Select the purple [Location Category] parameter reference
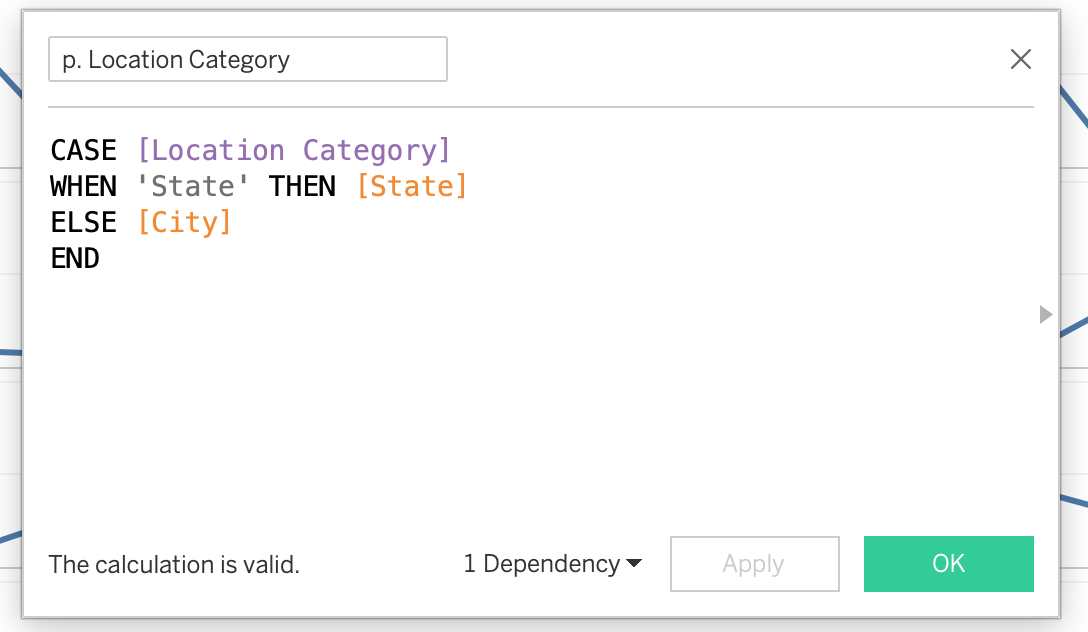Viewport: 1088px width, 632px height. tap(294, 151)
